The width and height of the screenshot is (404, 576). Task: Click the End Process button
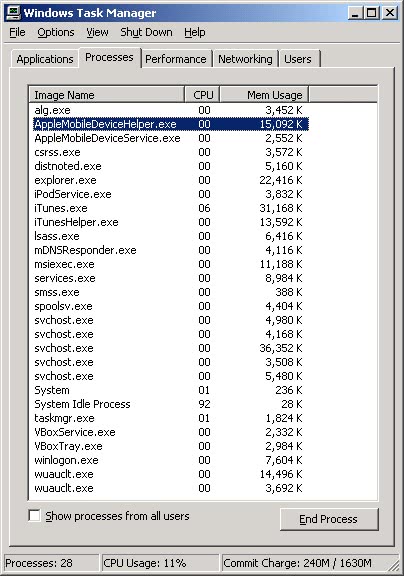pos(329,519)
